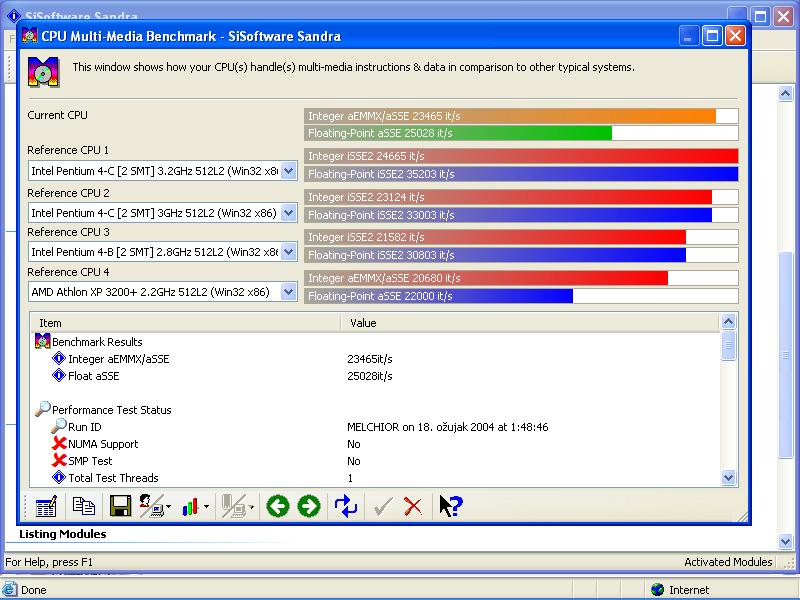Viewport: 800px width, 600px height.
Task: Click the green Back arrow button
Action: point(277,506)
